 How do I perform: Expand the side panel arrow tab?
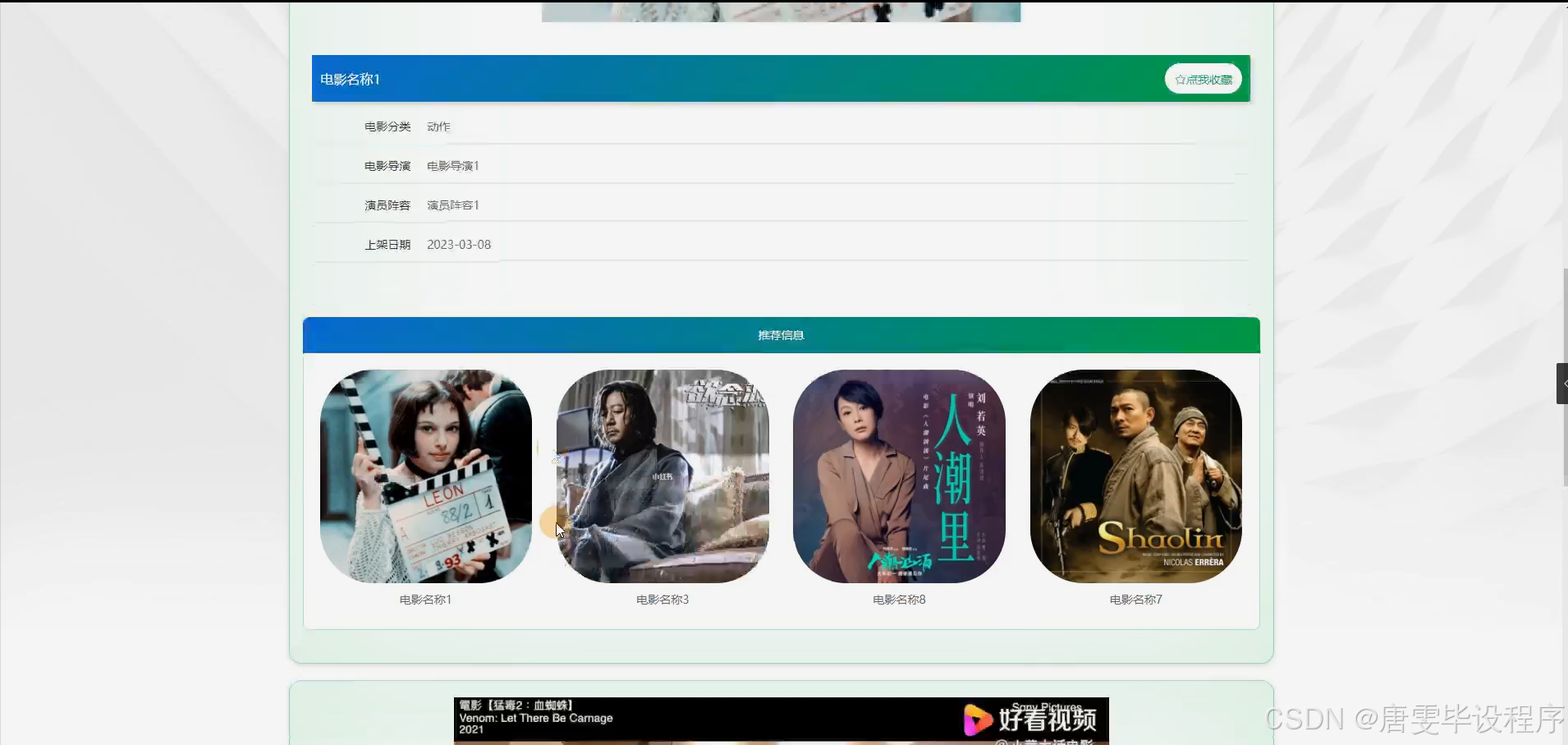[1562, 384]
